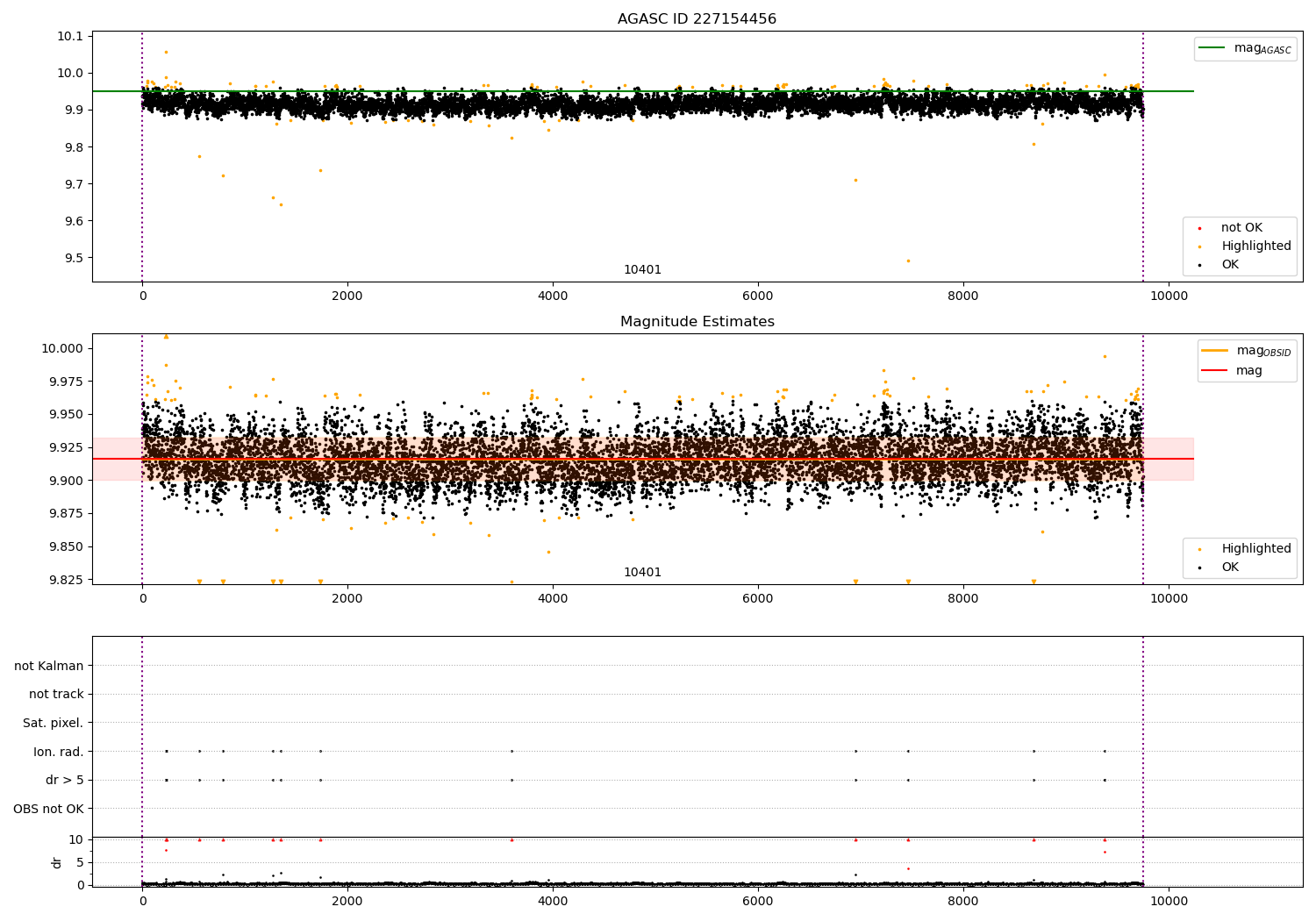1316x921 pixels.
Task: Click the lowest orange outlier point near 9.5 in the top plot
Action: click(x=908, y=261)
